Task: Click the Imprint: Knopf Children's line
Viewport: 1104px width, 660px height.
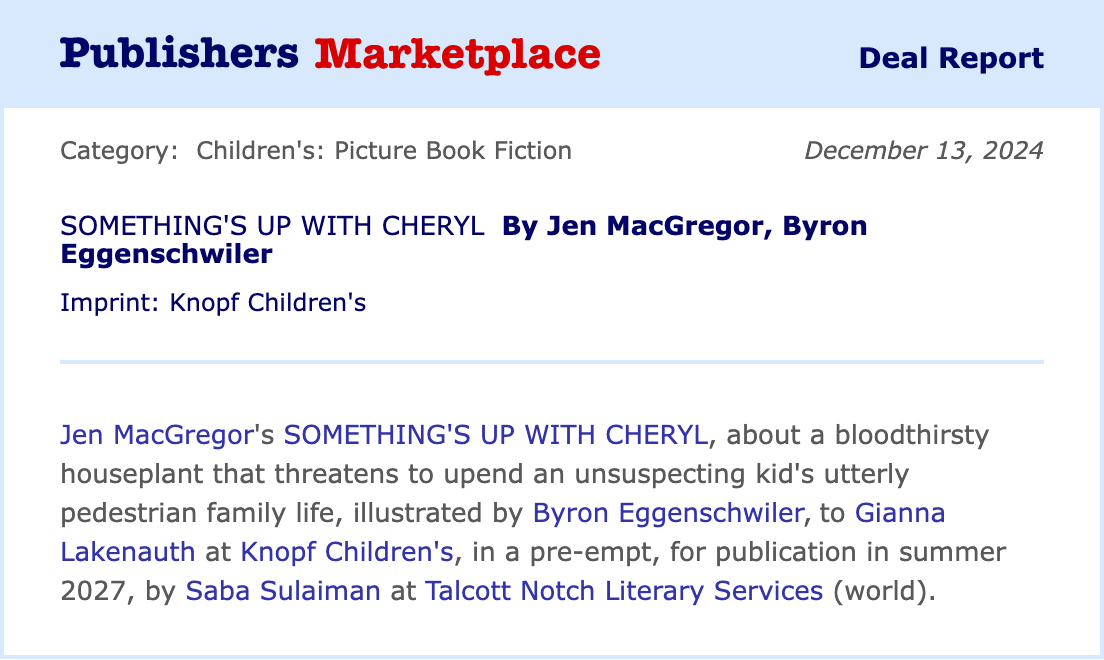Action: tap(213, 302)
